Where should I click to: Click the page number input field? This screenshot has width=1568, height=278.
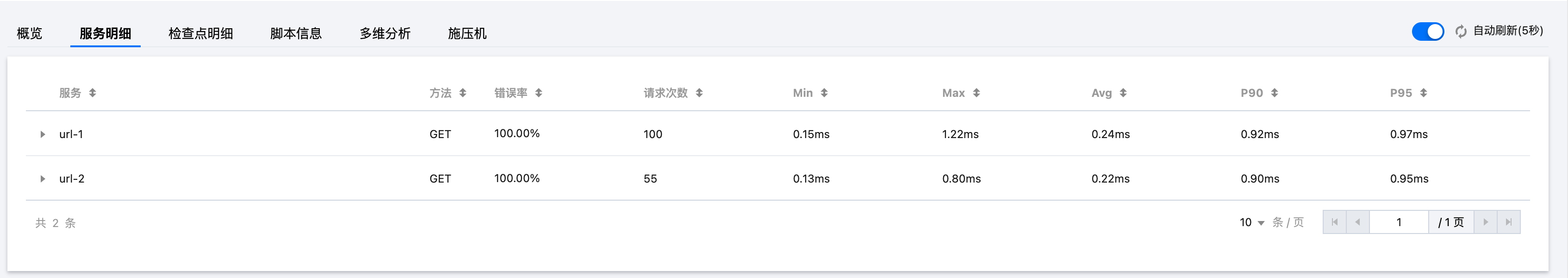[x=1399, y=222]
